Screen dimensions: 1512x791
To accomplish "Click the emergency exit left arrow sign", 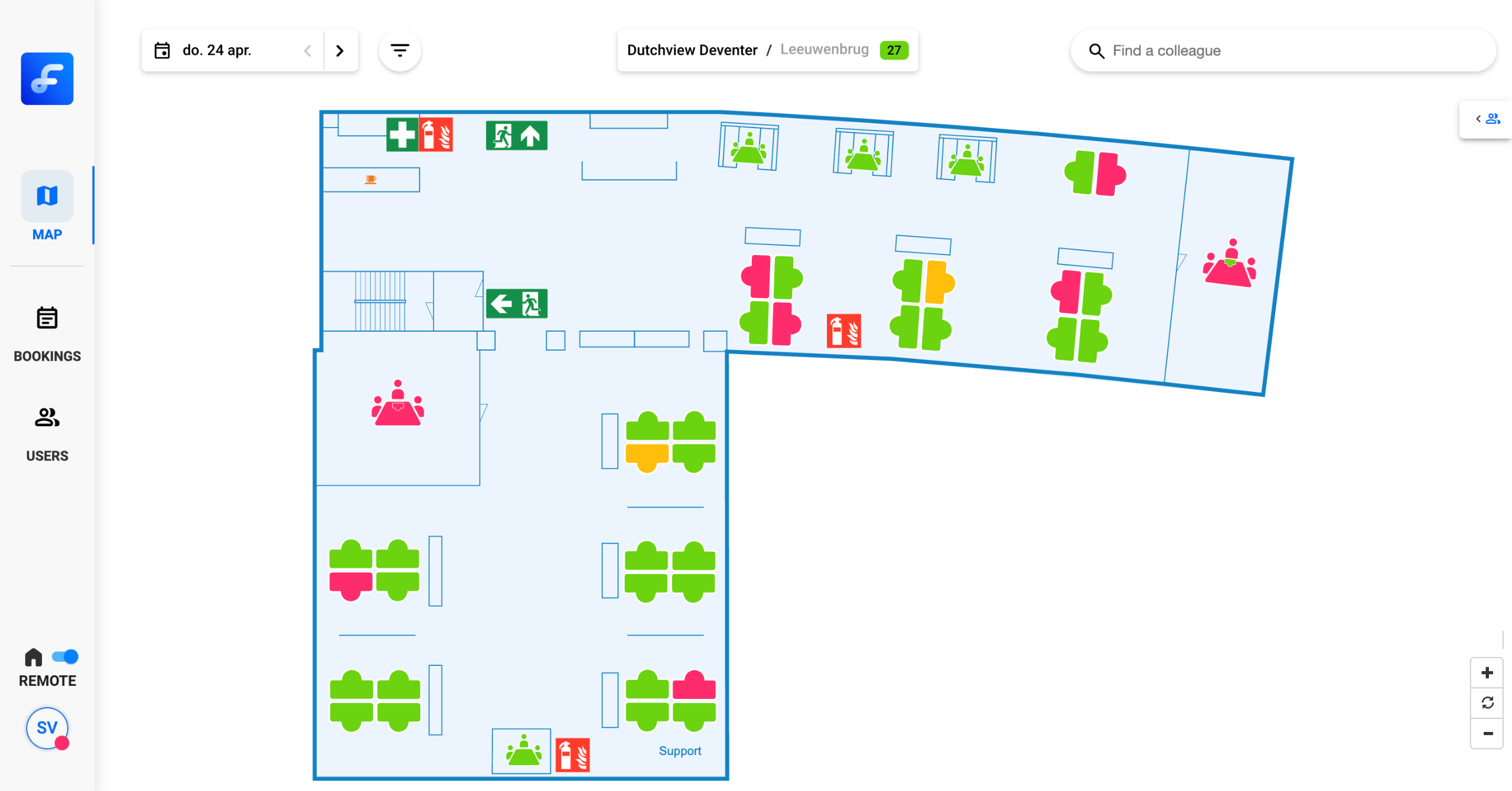I will coord(516,304).
